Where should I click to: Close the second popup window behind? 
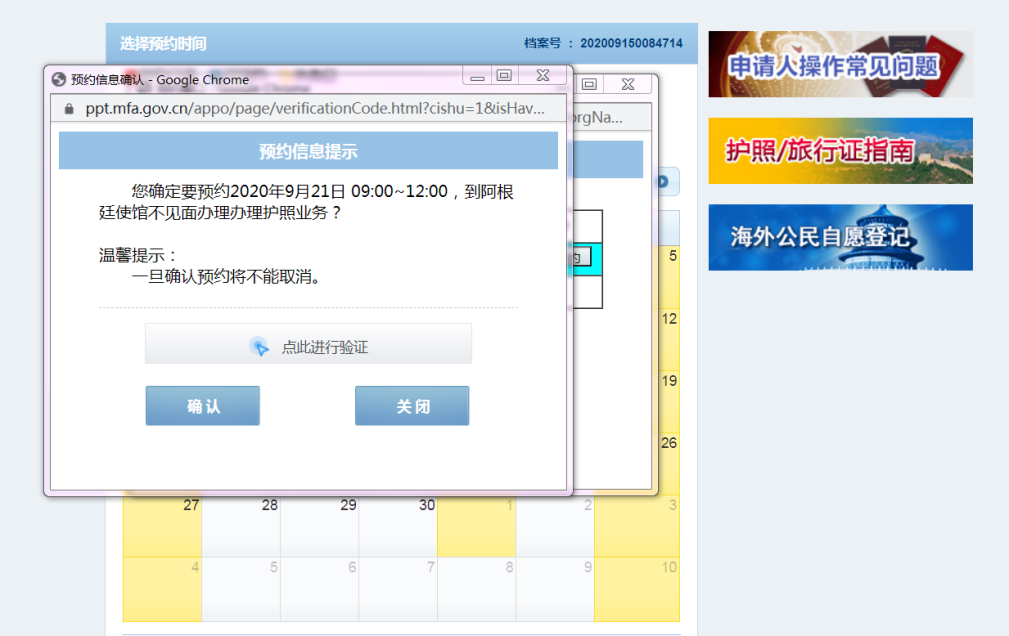click(628, 84)
